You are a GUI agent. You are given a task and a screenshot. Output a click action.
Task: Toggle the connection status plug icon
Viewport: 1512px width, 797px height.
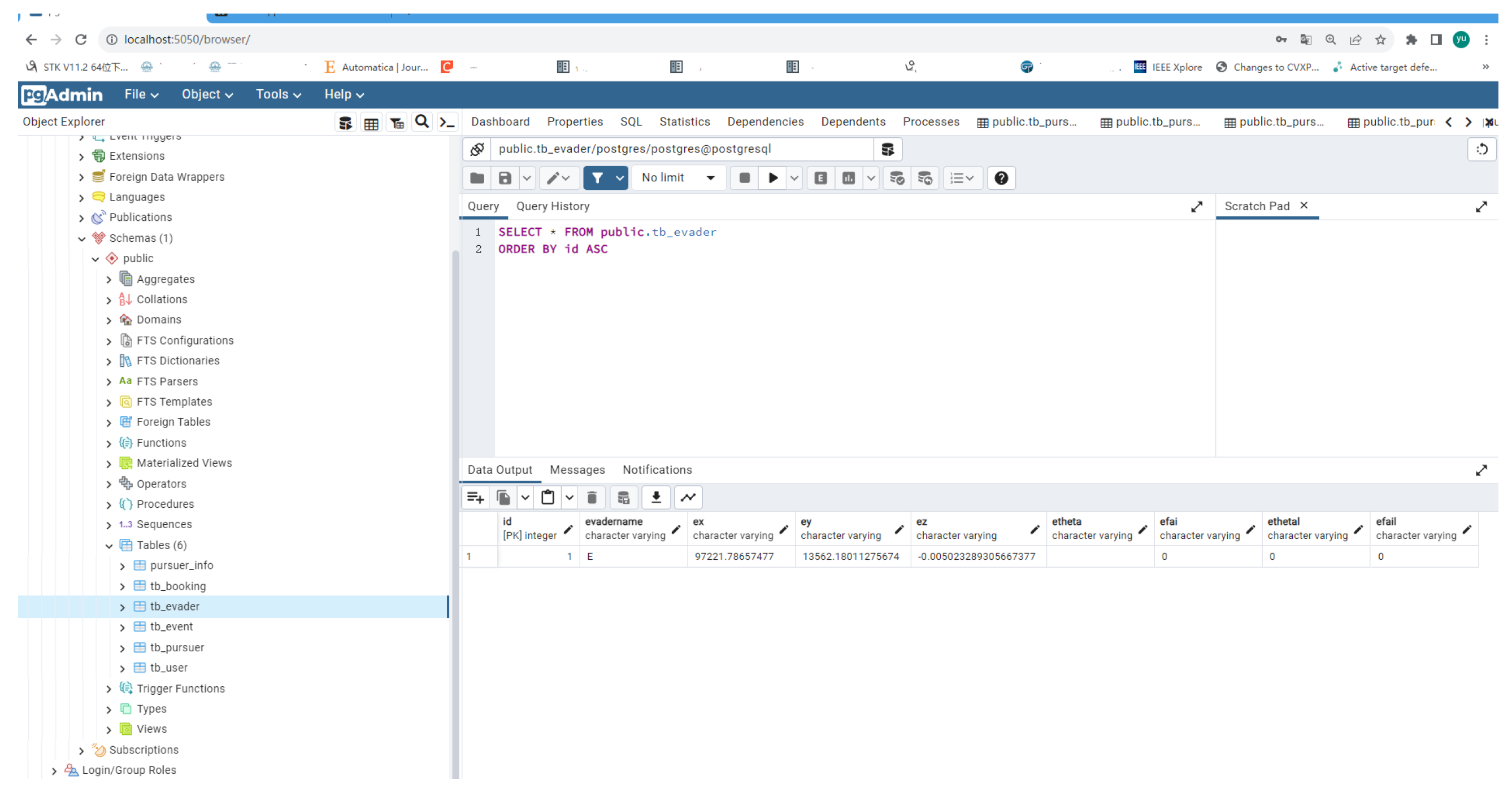point(477,149)
